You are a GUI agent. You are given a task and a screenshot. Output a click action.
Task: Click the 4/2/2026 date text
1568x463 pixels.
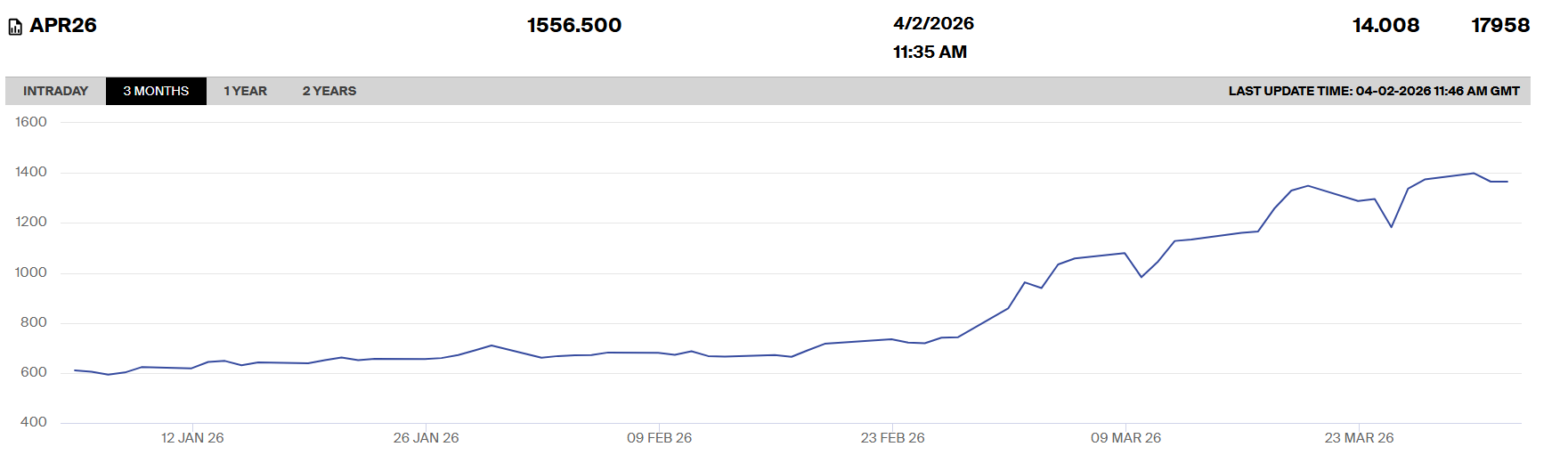[x=933, y=23]
